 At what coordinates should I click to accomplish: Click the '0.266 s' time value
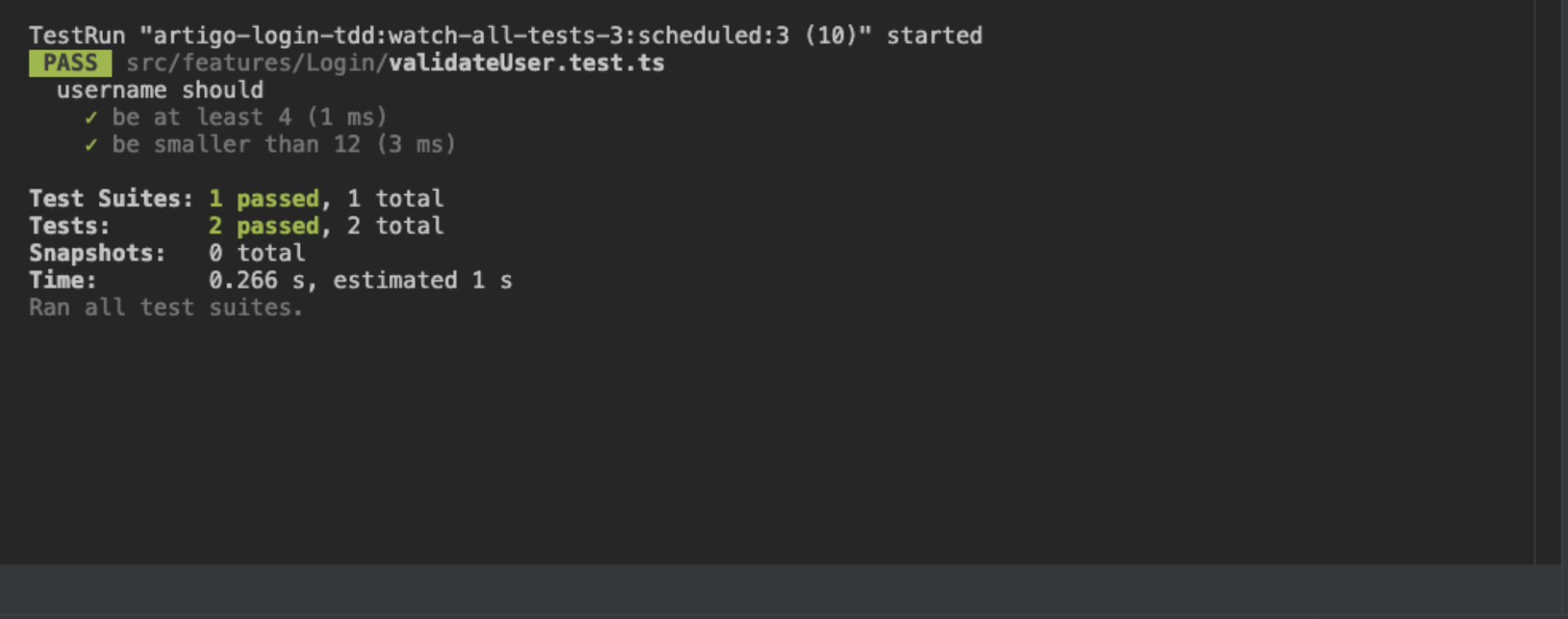tap(256, 281)
